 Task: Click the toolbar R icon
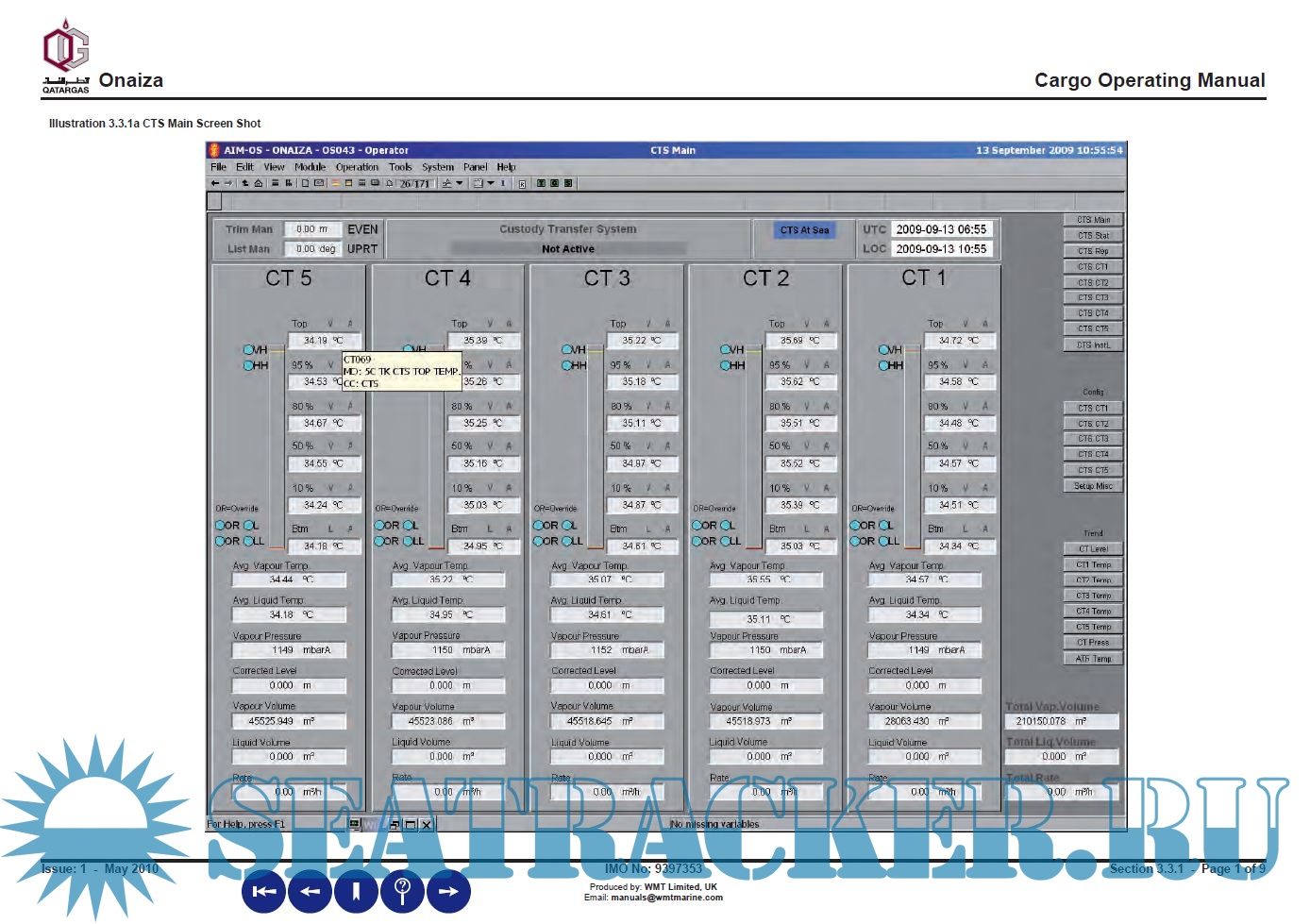522,183
